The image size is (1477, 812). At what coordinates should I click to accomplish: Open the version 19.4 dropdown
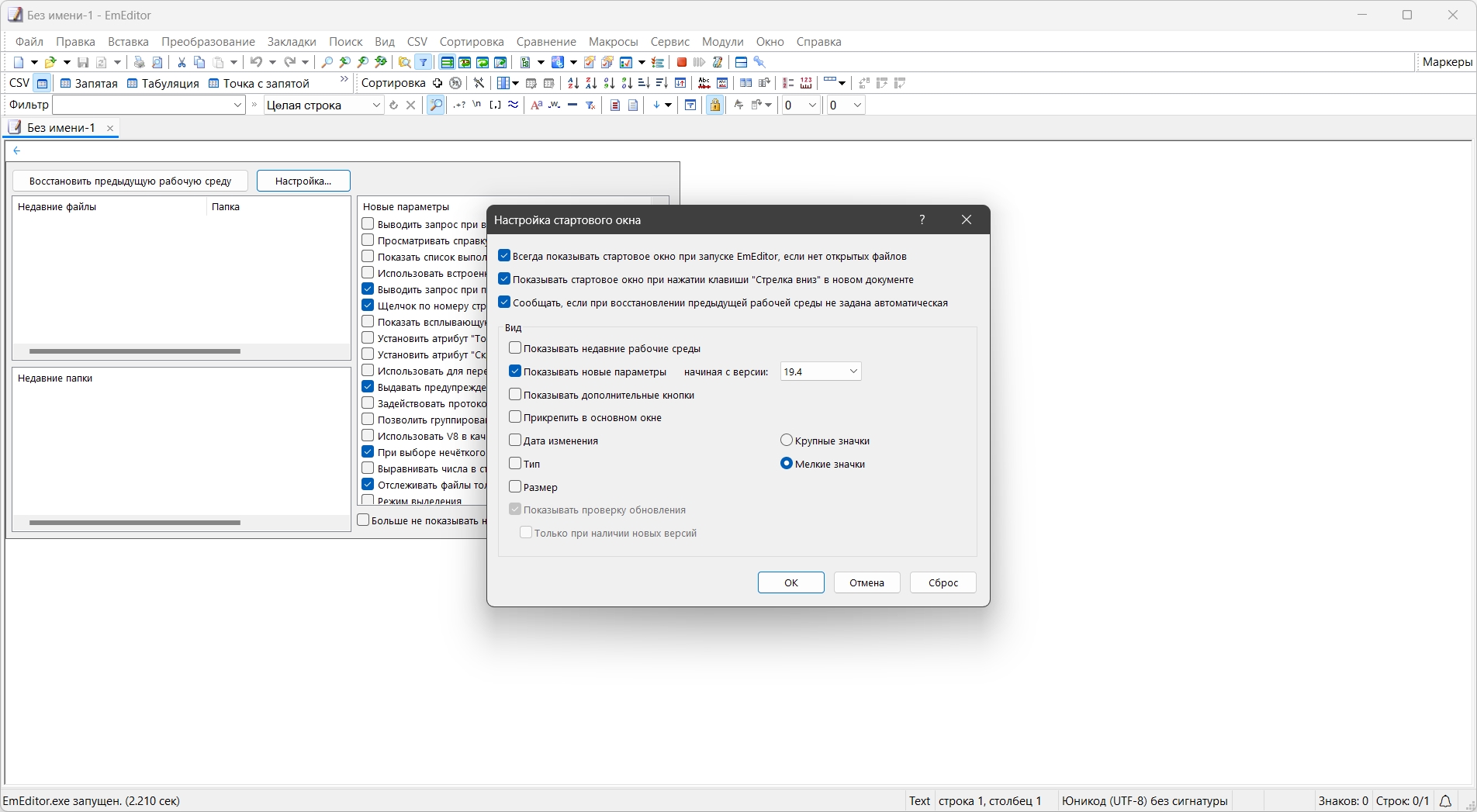(x=821, y=371)
